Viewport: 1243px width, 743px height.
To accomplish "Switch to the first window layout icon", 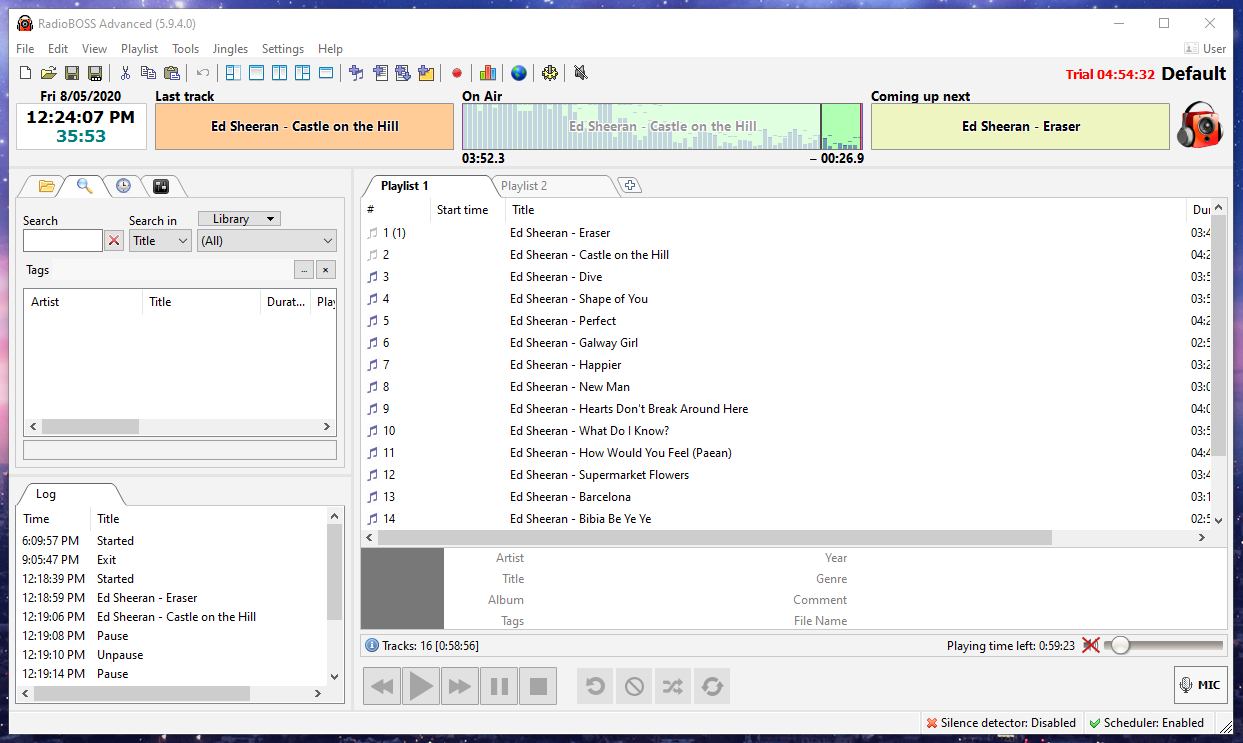I will 233,73.
